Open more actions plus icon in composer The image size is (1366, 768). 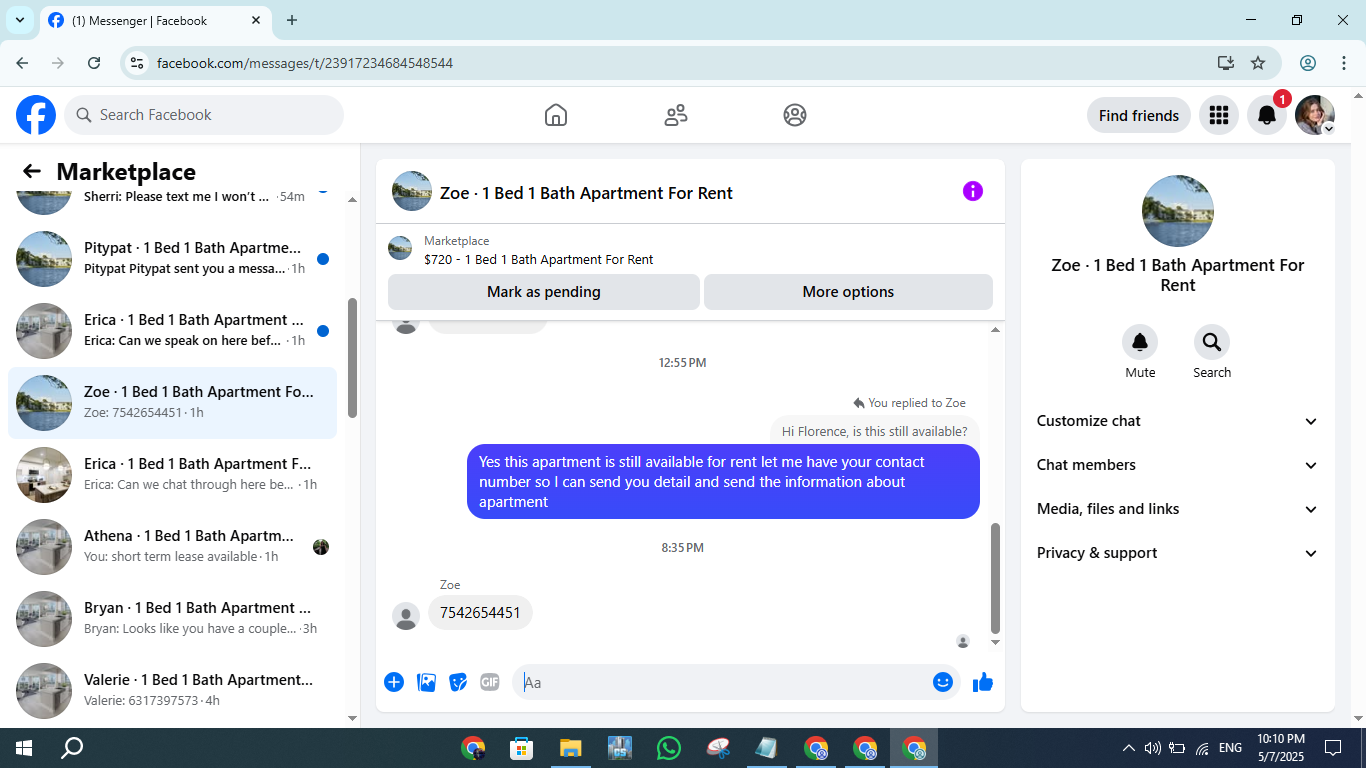(x=394, y=682)
